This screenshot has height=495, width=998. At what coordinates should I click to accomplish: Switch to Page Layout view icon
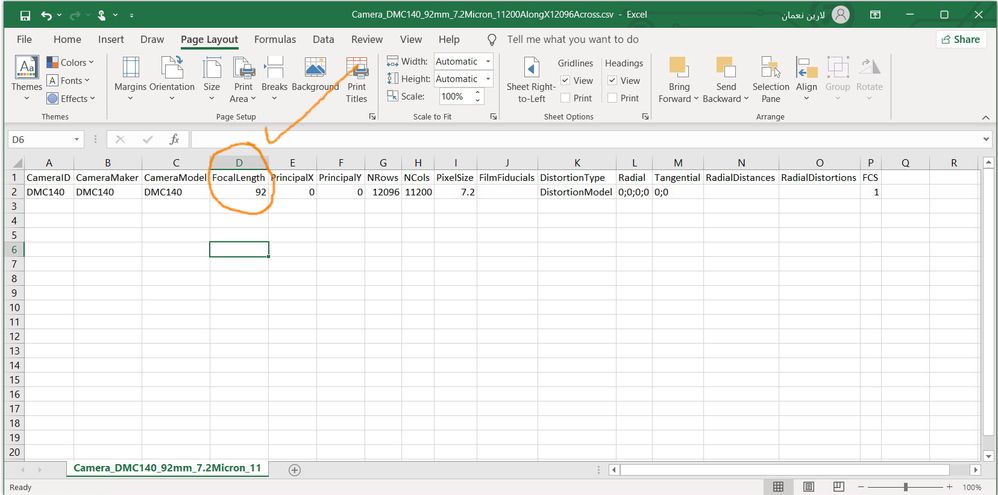[808, 487]
